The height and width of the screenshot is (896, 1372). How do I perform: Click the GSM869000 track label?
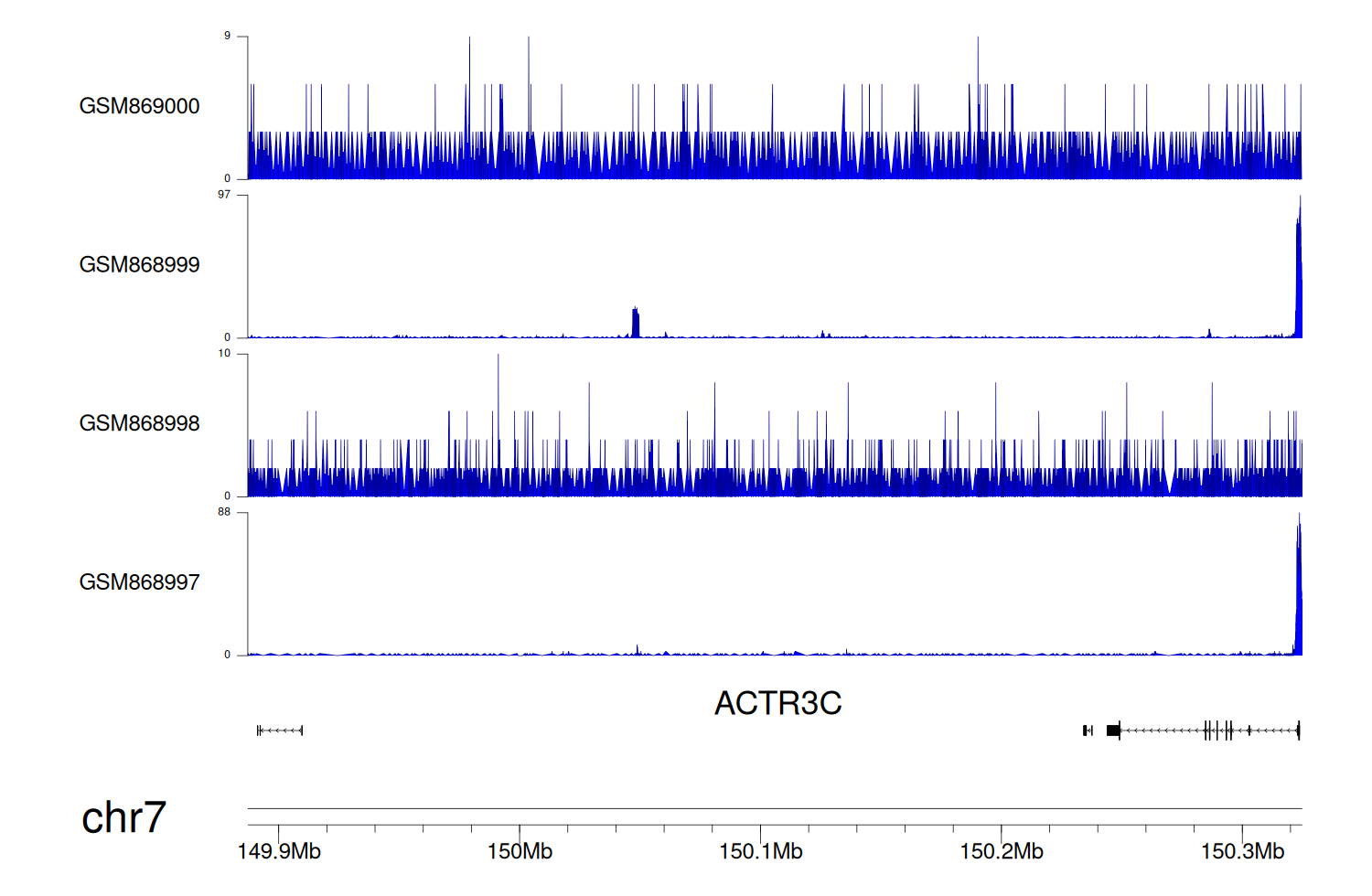[139, 106]
